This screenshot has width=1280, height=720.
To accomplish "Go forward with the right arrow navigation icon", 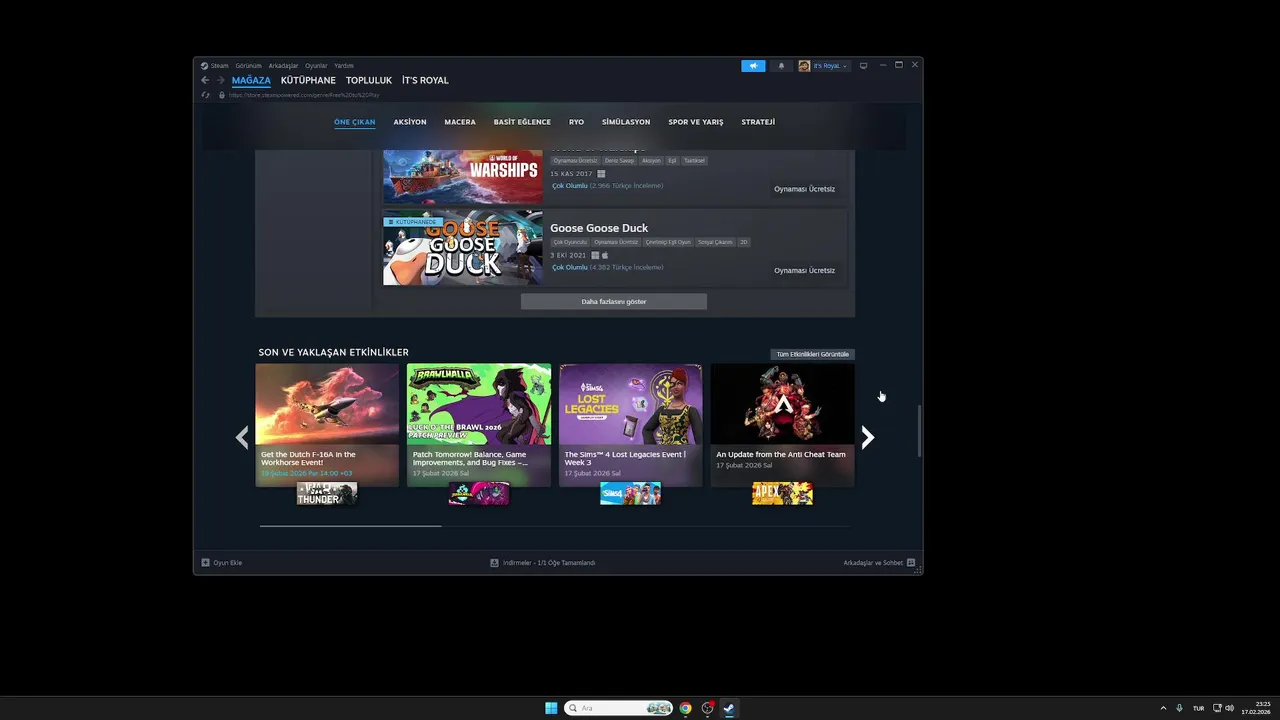I will (x=221, y=80).
